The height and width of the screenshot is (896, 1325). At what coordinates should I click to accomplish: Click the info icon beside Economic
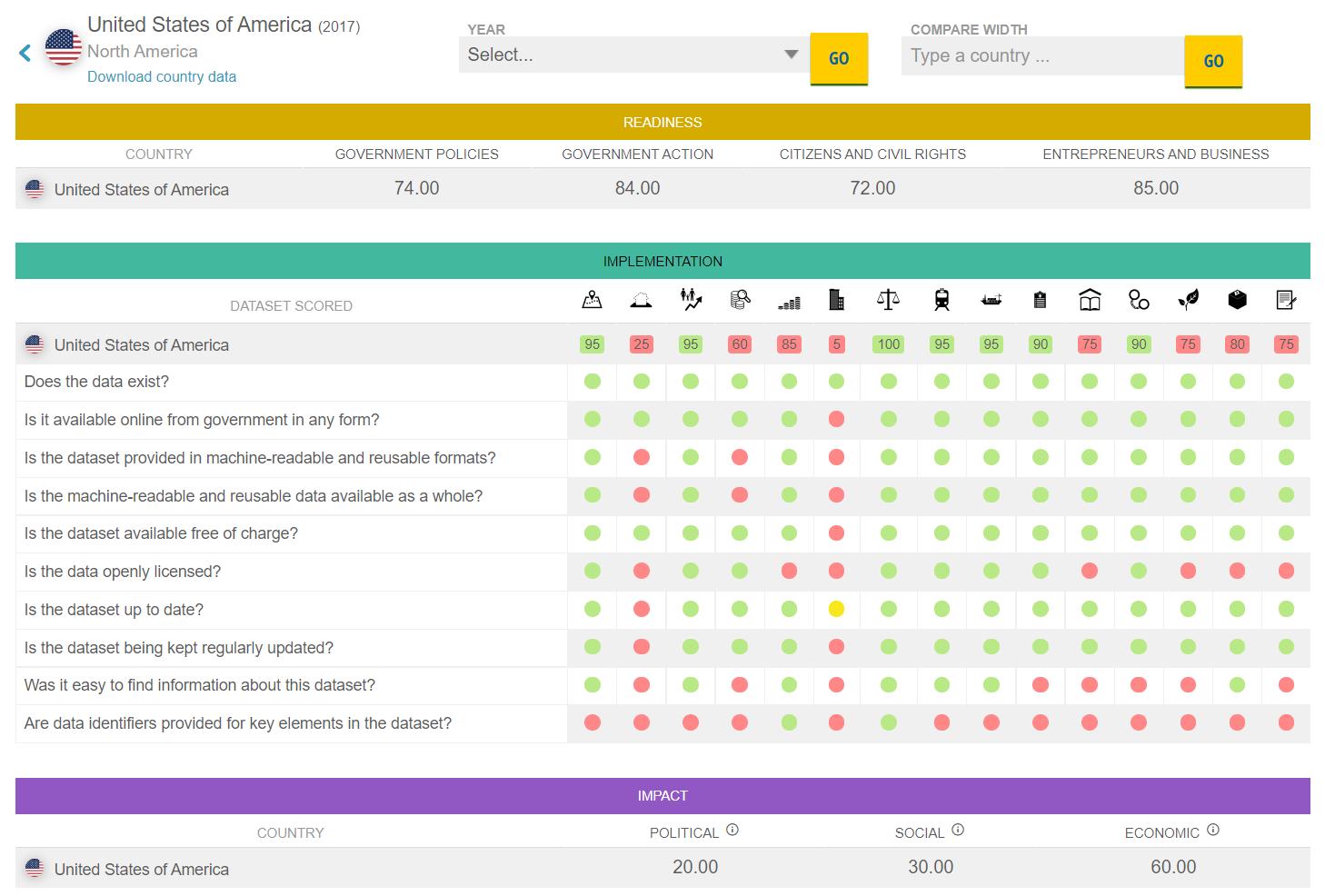[1213, 830]
